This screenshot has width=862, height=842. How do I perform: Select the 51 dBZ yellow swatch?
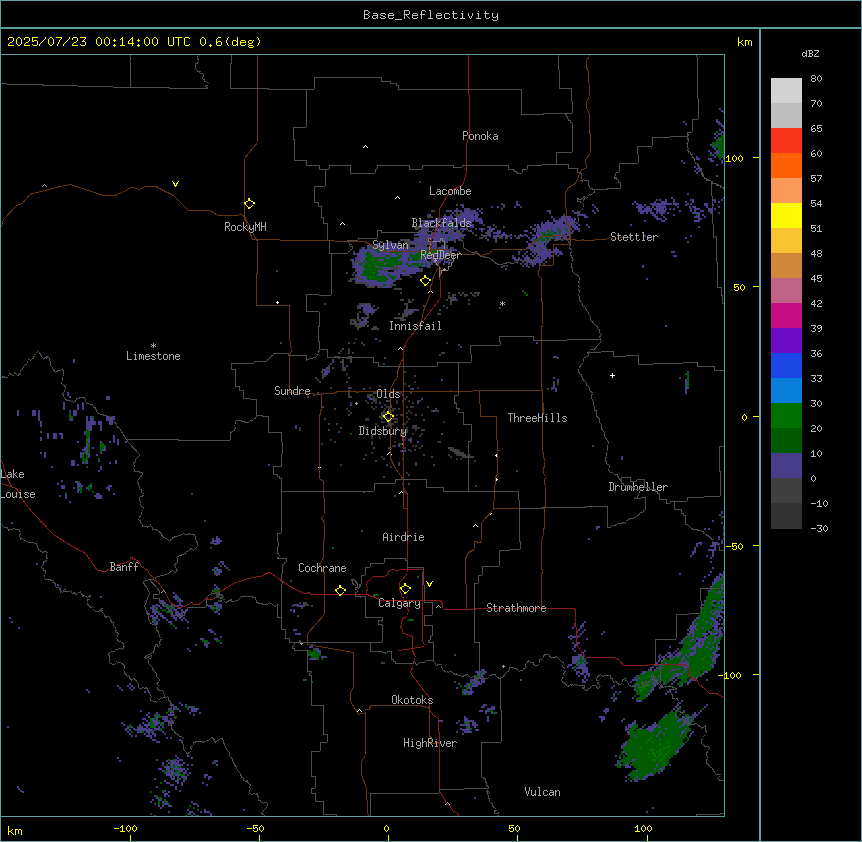[x=786, y=215]
